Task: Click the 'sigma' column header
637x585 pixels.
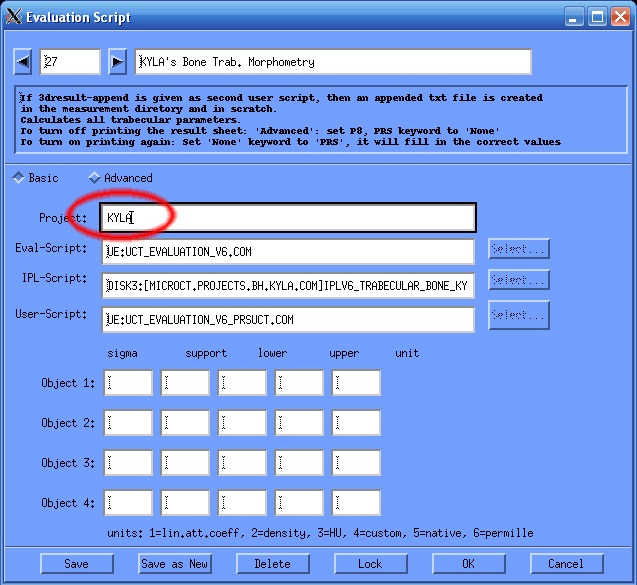Action: 122,353
